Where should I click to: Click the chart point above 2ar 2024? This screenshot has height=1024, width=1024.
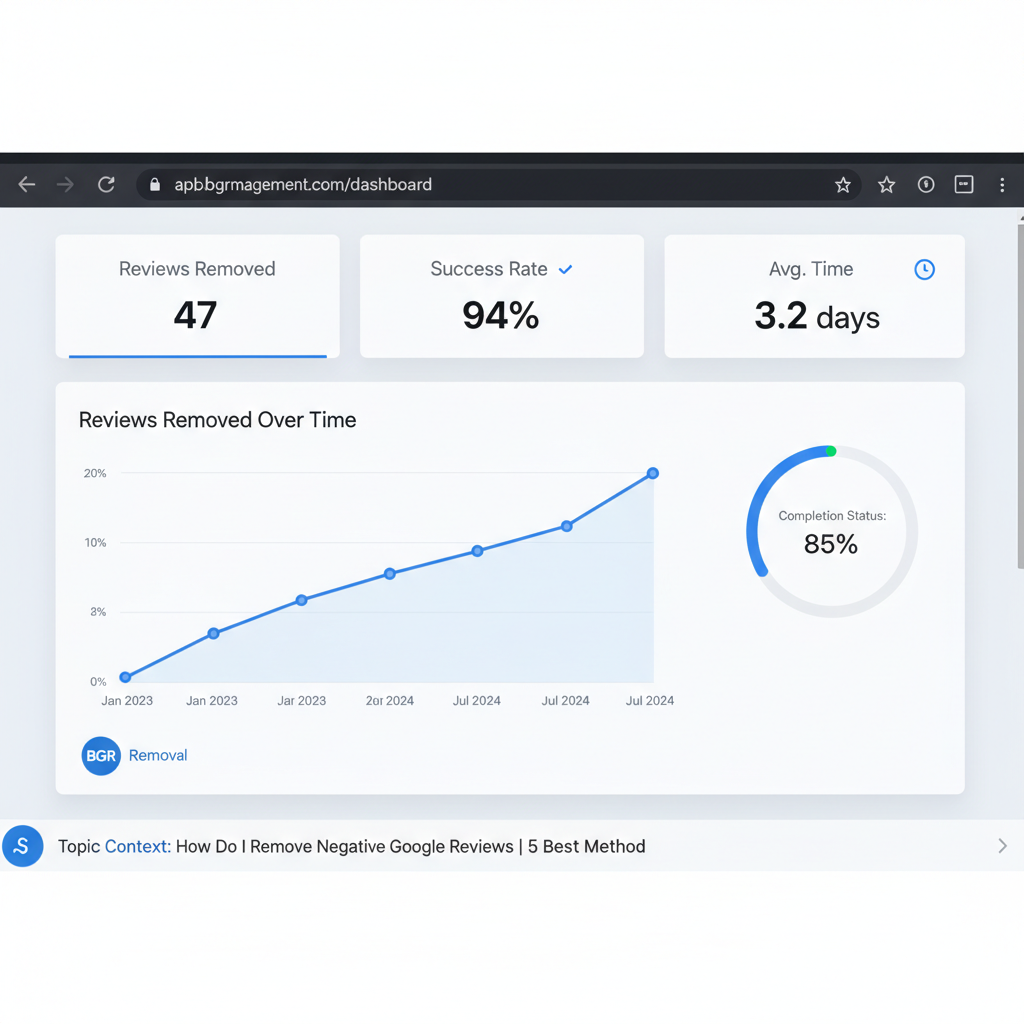[x=390, y=574]
